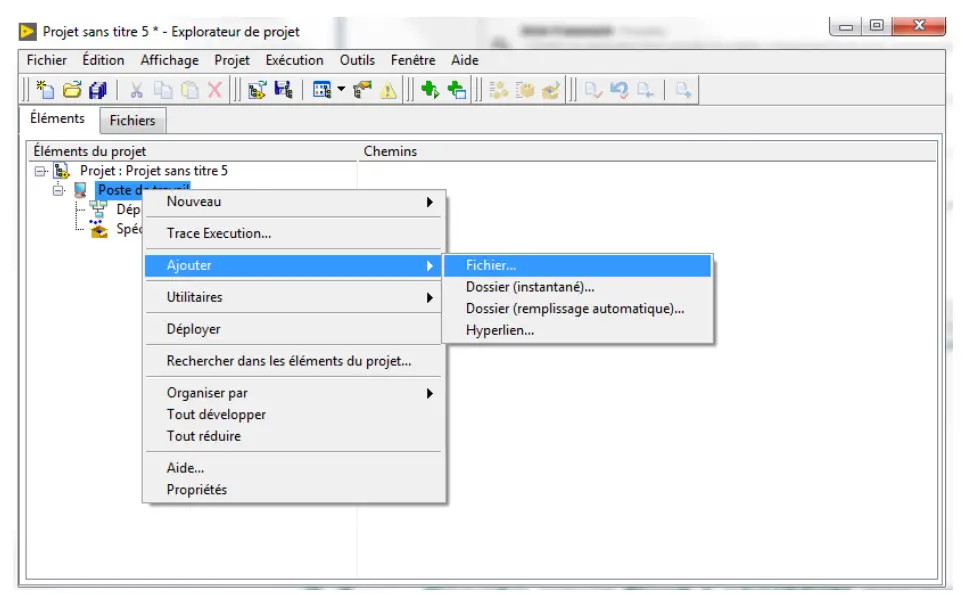Expand the Nouveau submenu

point(294,201)
